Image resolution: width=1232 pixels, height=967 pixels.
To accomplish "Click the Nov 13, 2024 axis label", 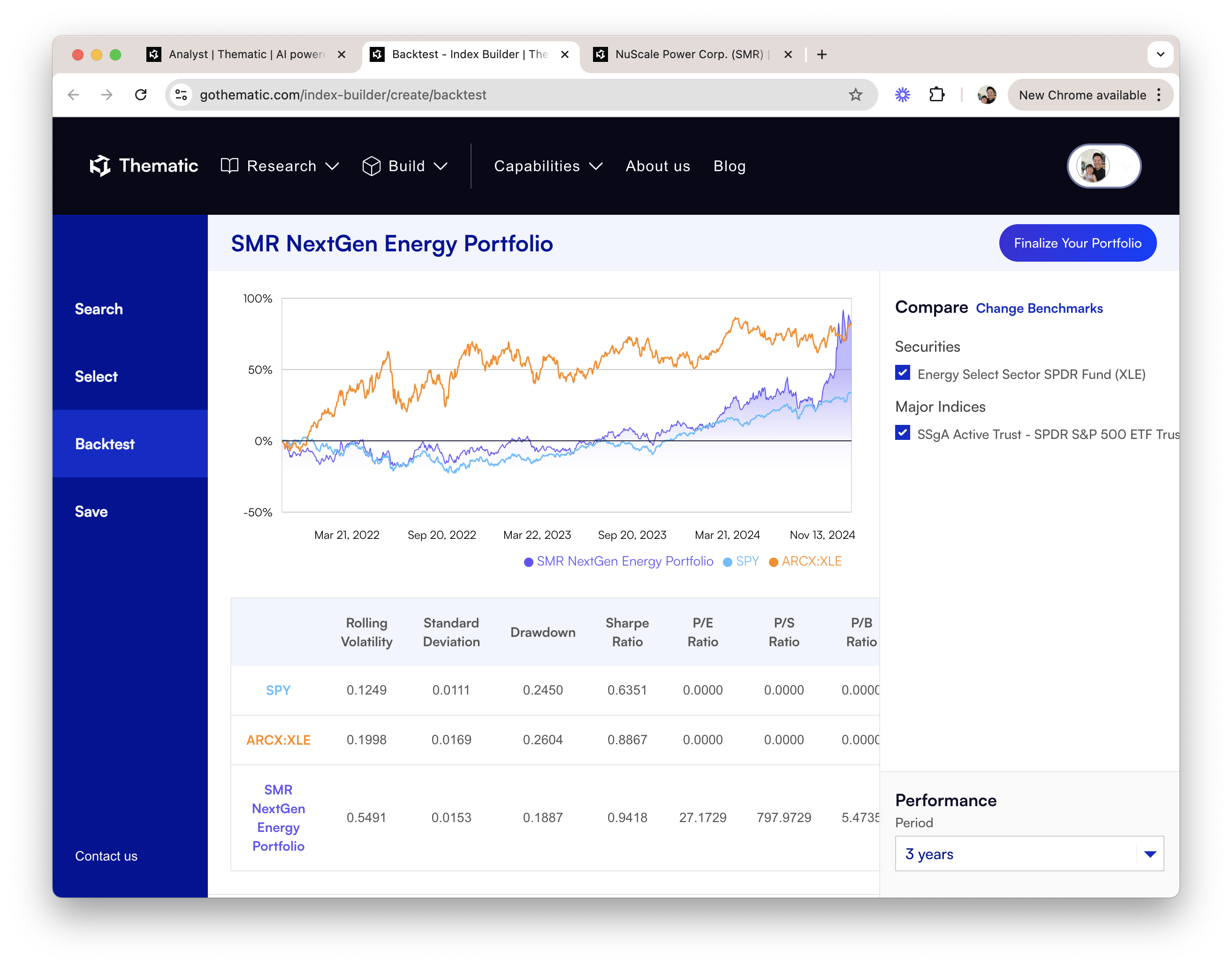I will (822, 535).
